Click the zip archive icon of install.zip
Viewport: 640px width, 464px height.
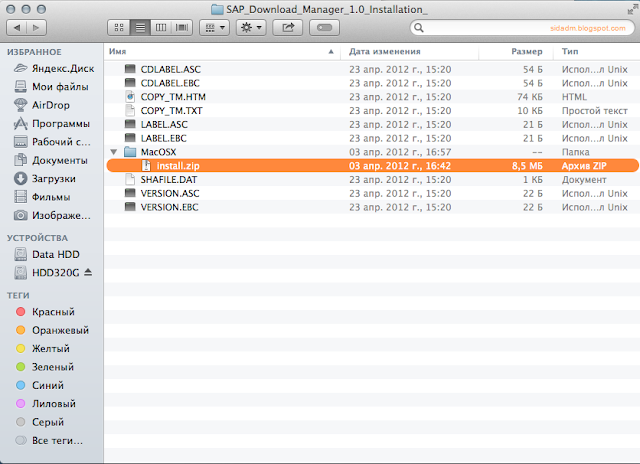[146, 166]
